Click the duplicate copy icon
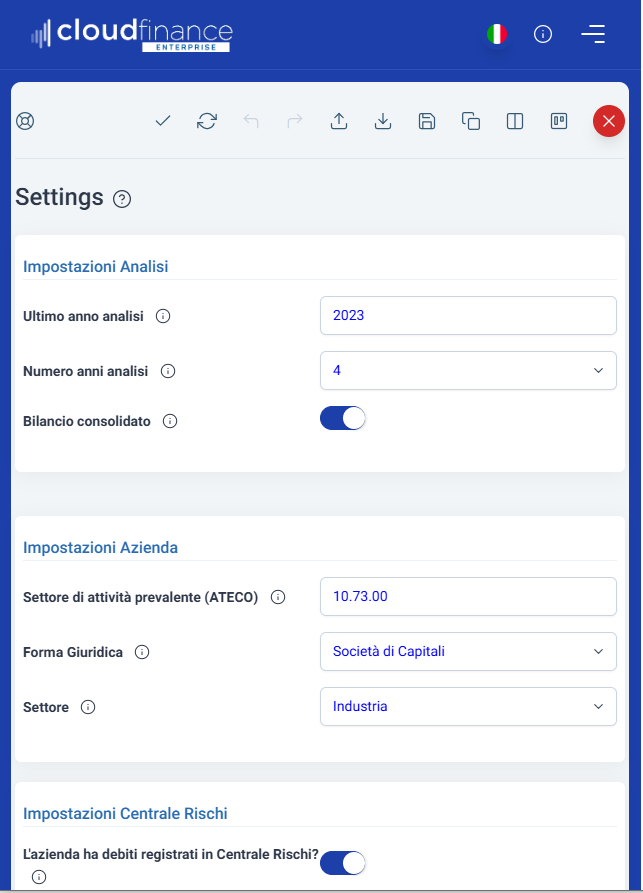The height and width of the screenshot is (893, 643). 471,121
